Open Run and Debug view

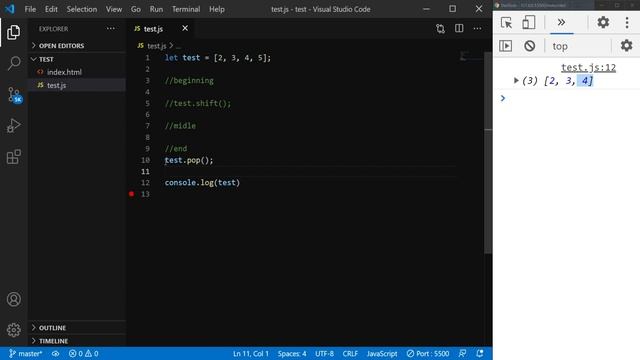click(x=13, y=126)
